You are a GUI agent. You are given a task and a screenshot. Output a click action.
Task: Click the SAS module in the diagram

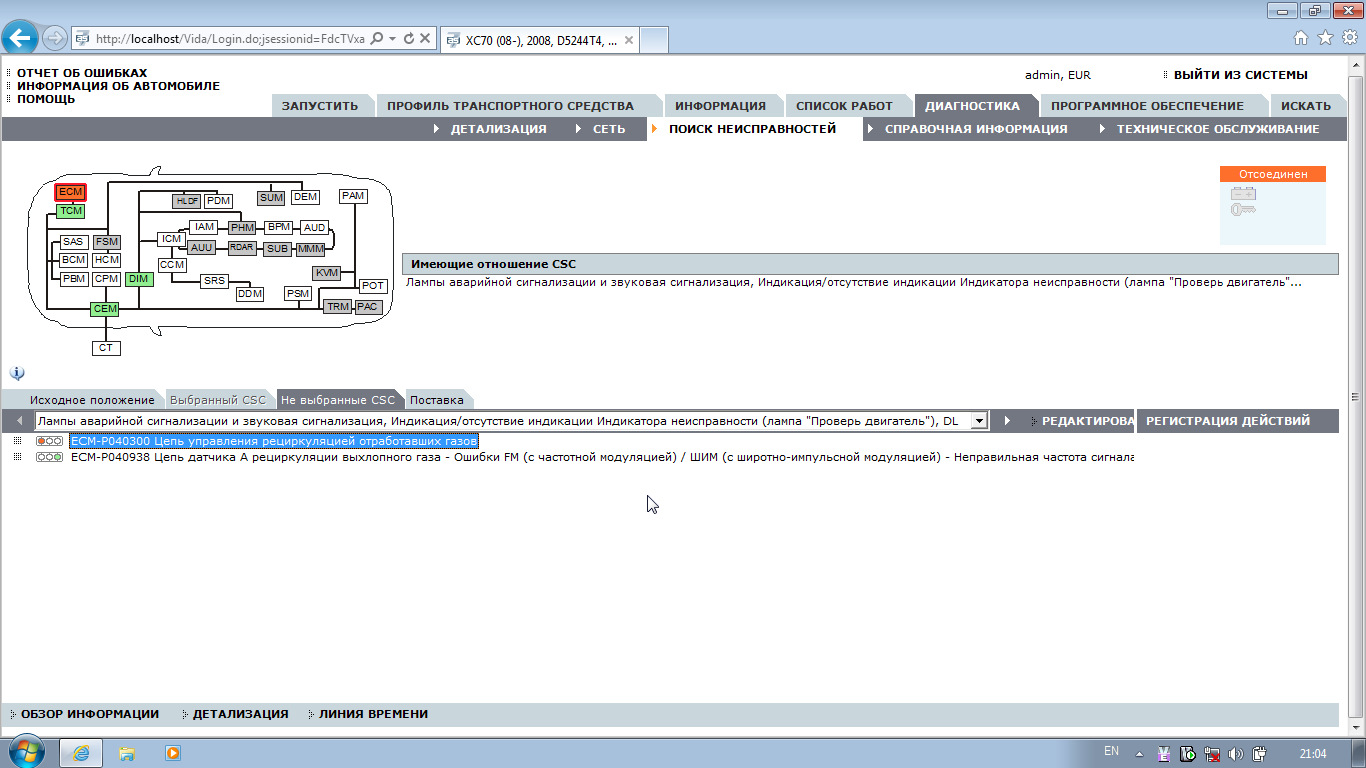(x=73, y=242)
